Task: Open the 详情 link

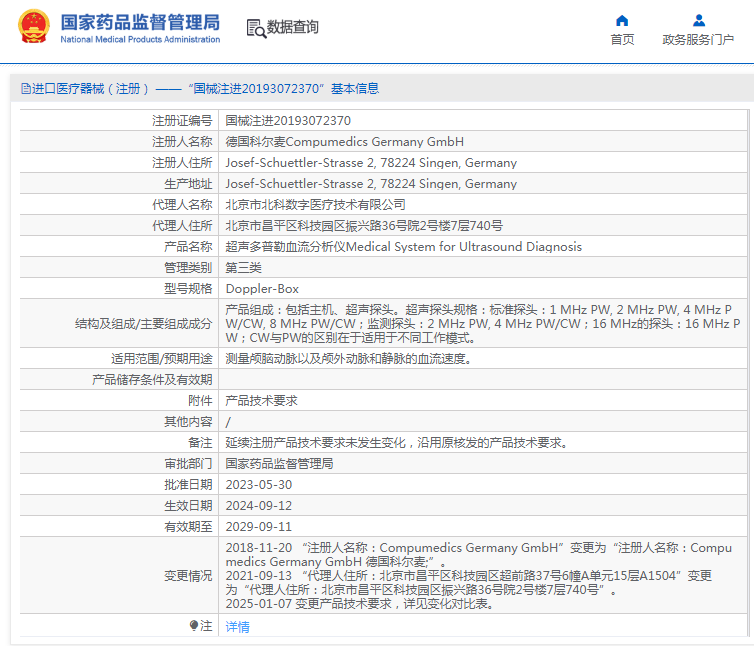Action: click(238, 626)
